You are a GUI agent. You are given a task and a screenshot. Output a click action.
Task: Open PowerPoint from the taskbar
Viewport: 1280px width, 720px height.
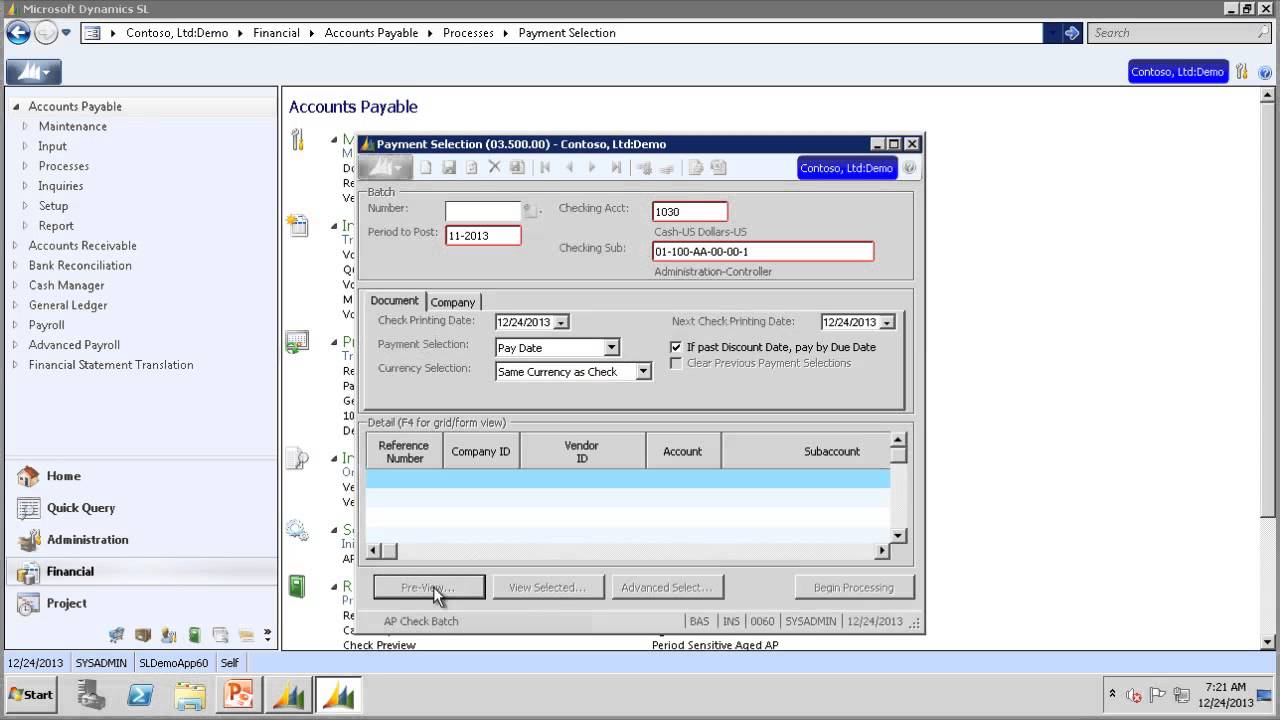[x=238, y=694]
